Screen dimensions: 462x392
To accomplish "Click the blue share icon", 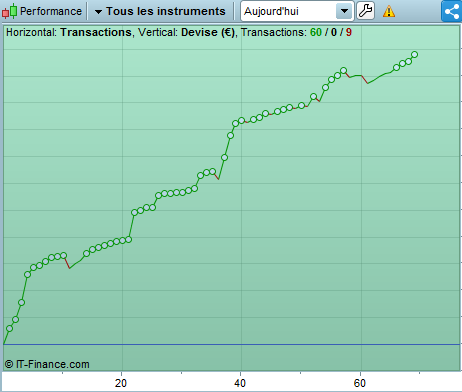I will click(x=452, y=11).
